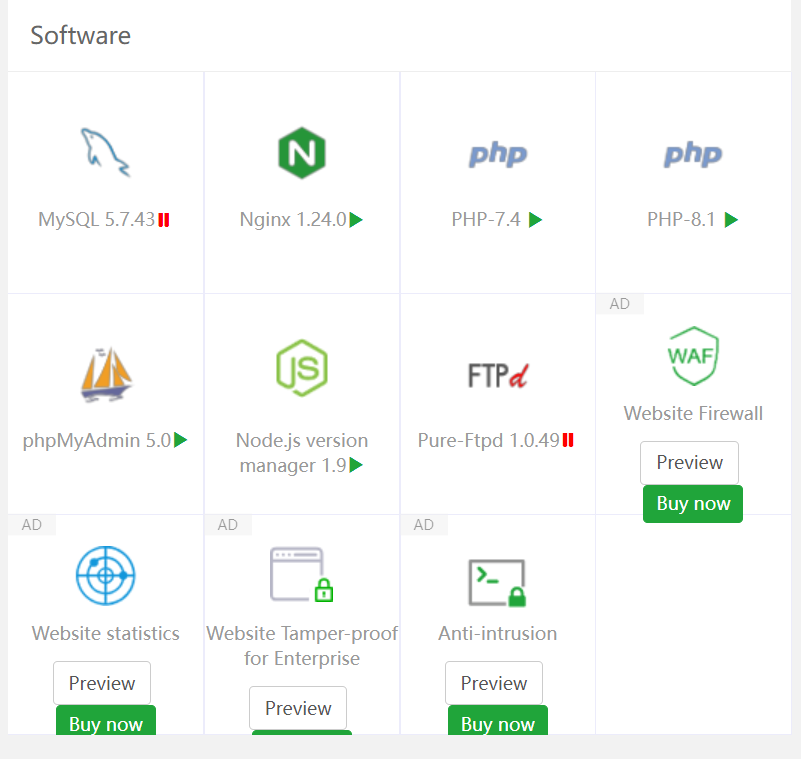Buy now the Website statistics plugin

pyautogui.click(x=106, y=721)
